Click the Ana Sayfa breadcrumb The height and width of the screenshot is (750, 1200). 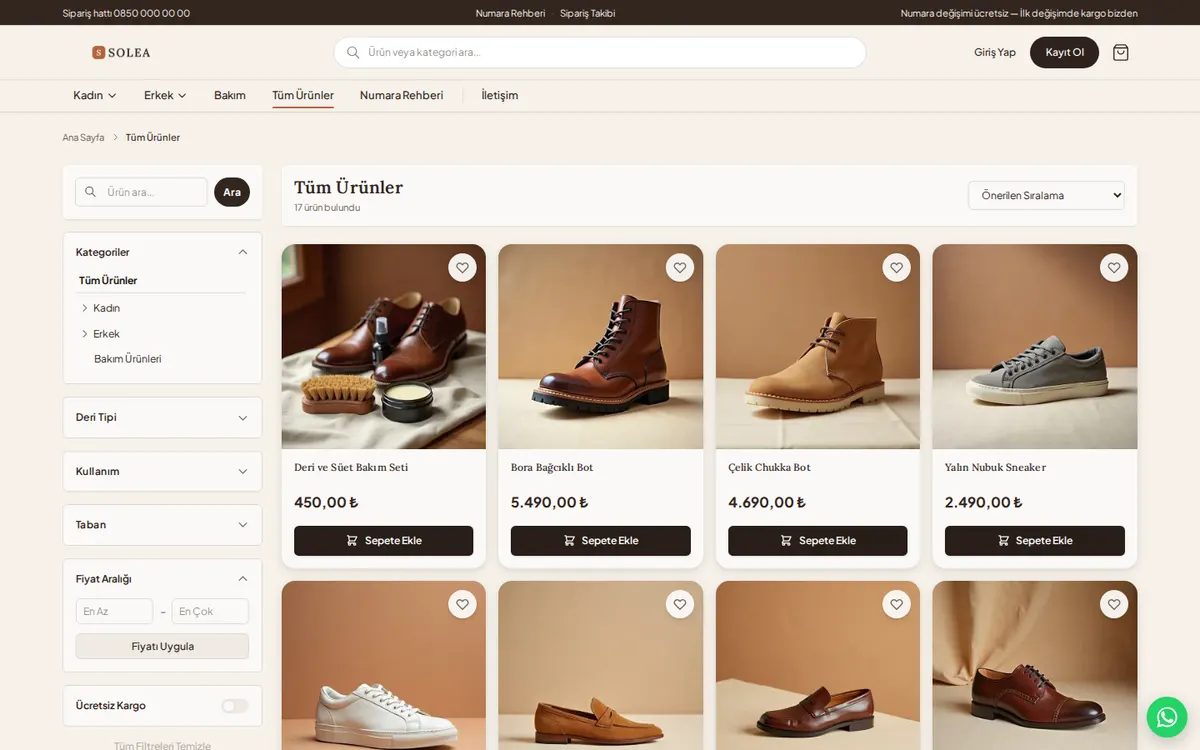point(83,137)
